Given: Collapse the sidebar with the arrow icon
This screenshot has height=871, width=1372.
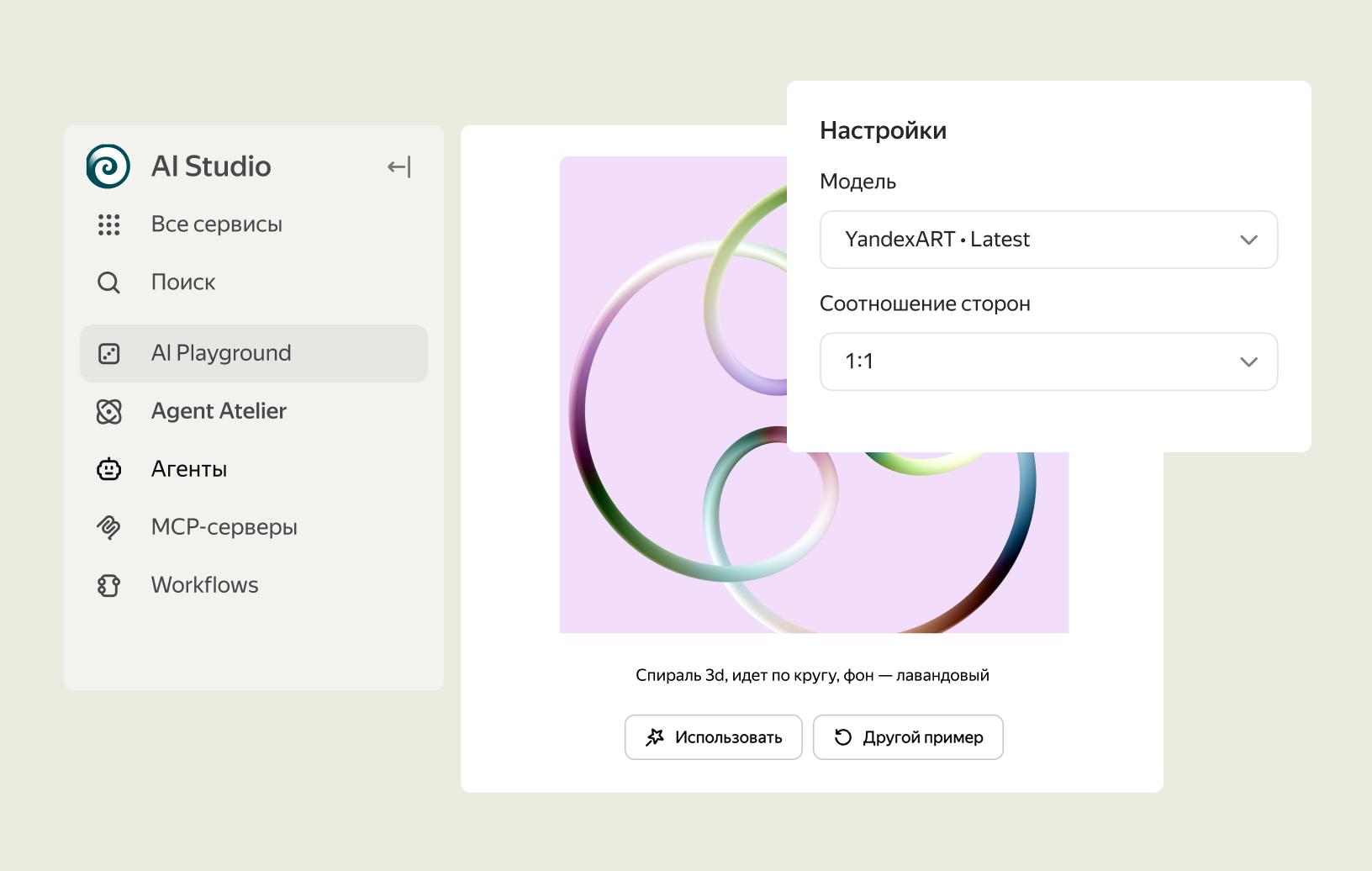Looking at the screenshot, I should click(399, 166).
